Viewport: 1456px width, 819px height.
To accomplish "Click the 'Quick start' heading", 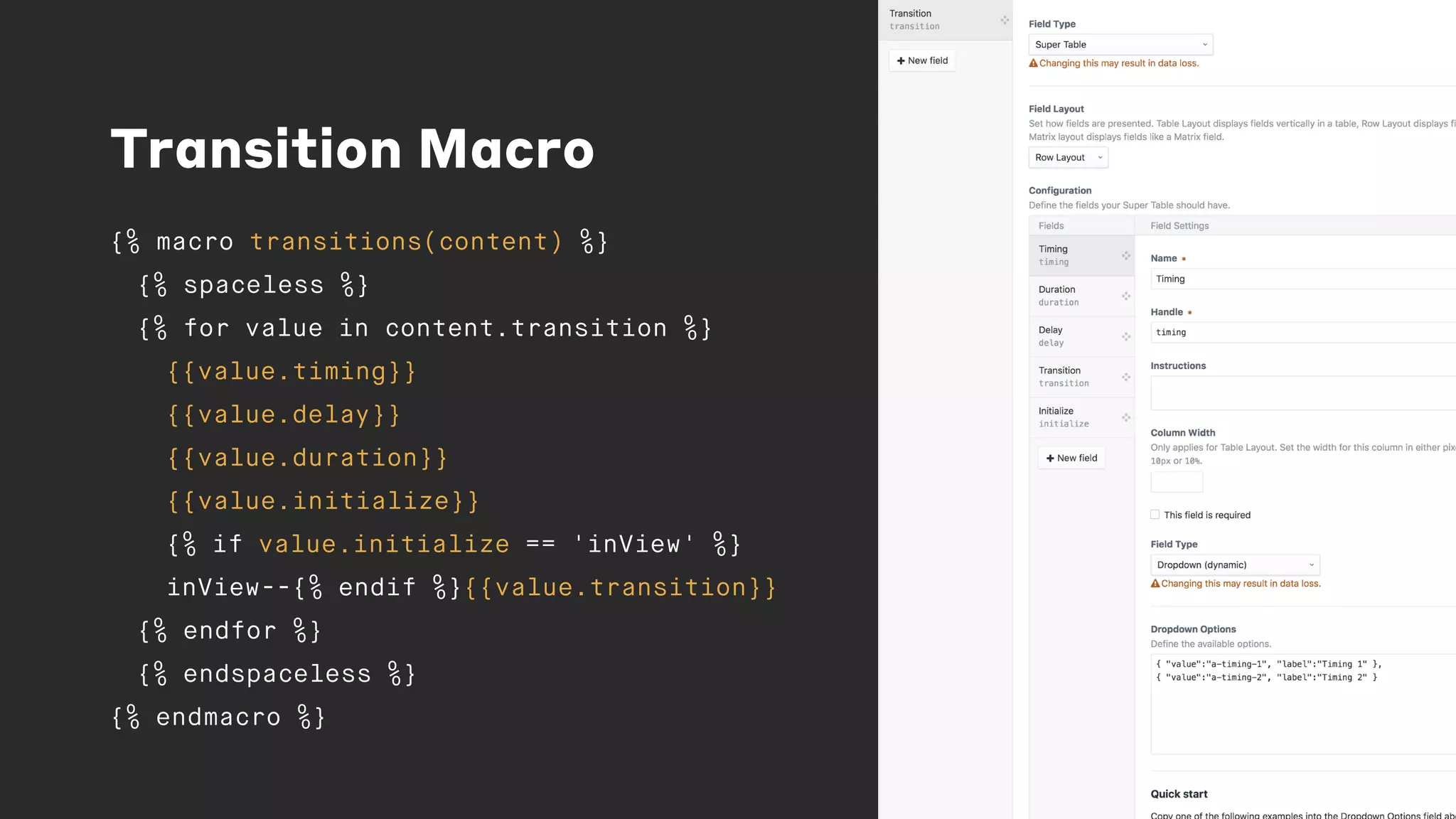I will [1179, 794].
